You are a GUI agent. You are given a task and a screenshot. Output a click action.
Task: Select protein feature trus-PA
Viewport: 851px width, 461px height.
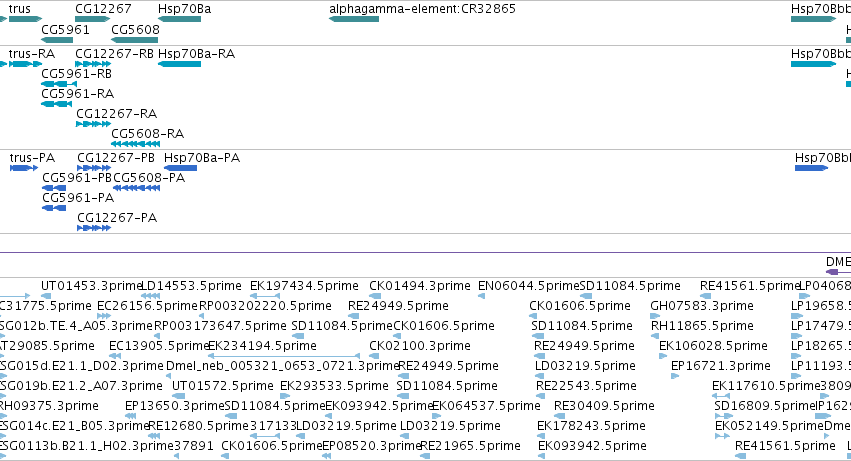pos(24,168)
